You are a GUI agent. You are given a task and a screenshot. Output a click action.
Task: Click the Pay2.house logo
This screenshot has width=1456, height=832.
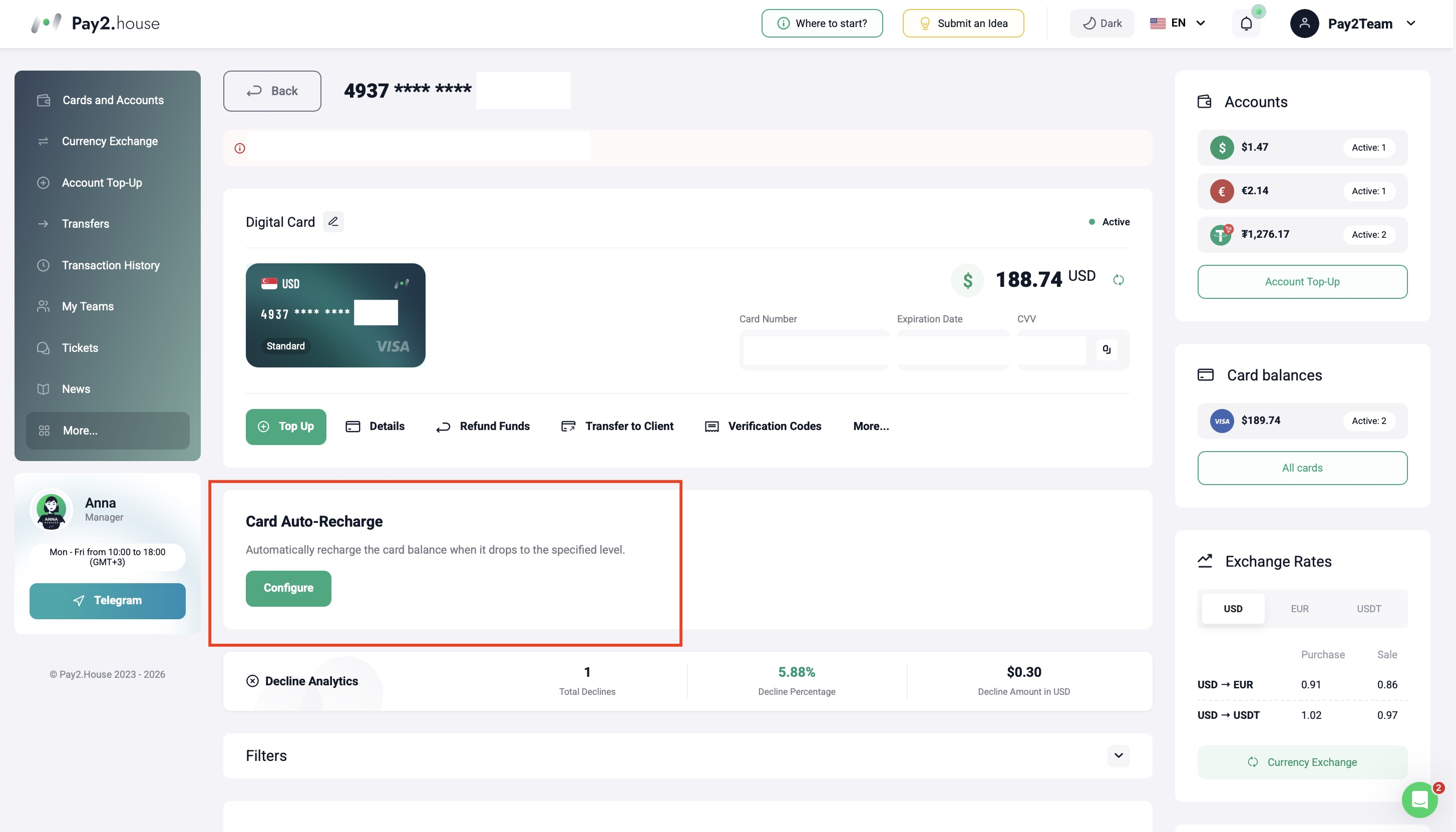point(95,24)
